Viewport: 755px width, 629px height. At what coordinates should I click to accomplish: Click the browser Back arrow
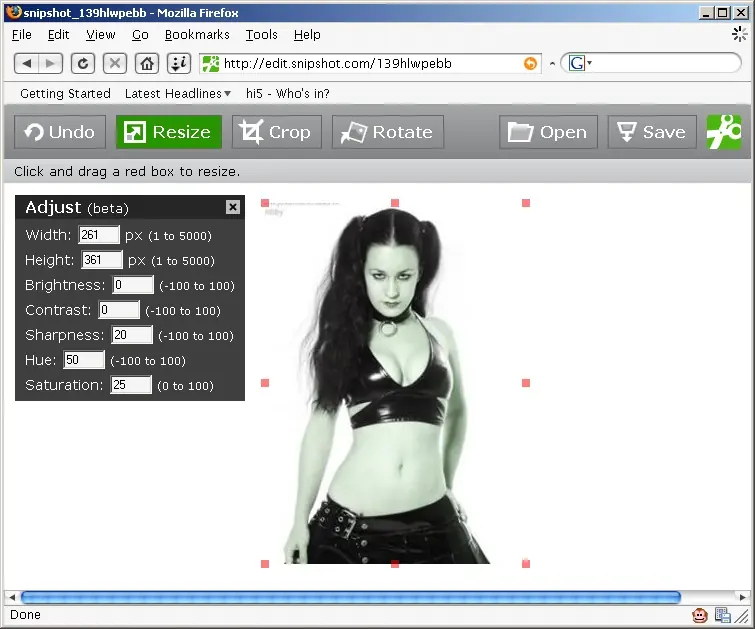pyautogui.click(x=26, y=64)
